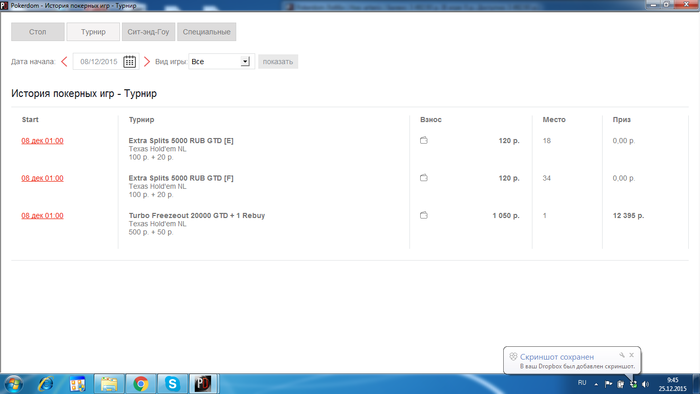Viewport: 700px width, 394px height.
Task: Click RU language indicator in tray
Action: tap(582, 383)
